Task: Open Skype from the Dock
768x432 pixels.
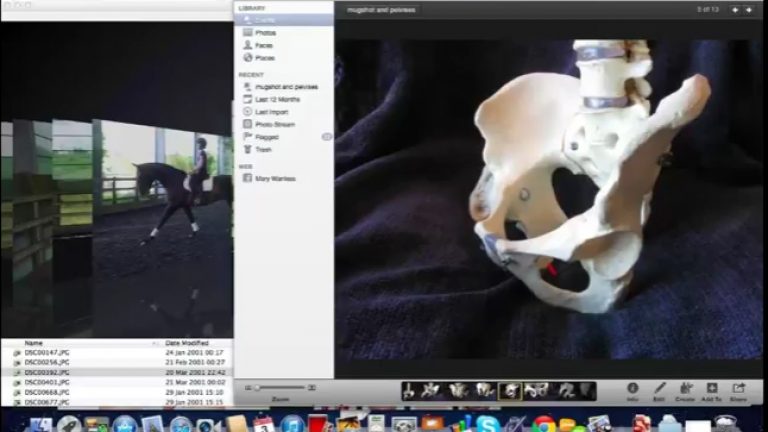Action: (x=487, y=423)
